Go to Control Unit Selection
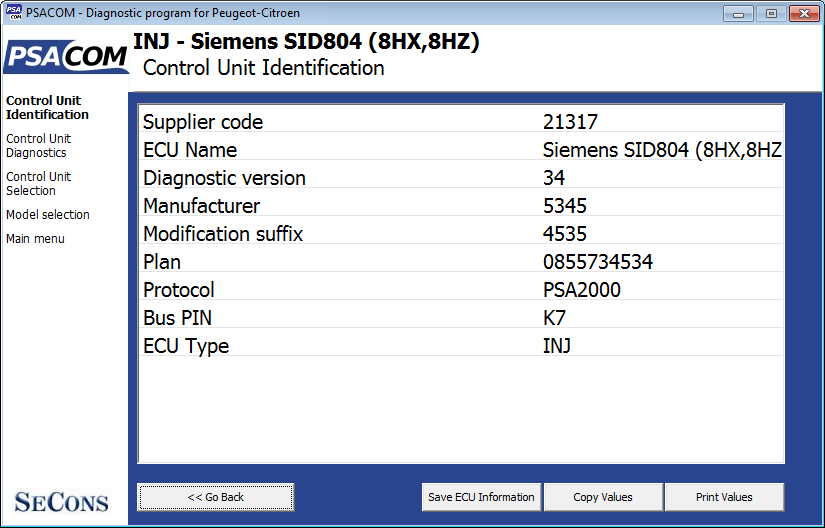Image resolution: width=825 pixels, height=528 pixels. pyautogui.click(x=38, y=184)
